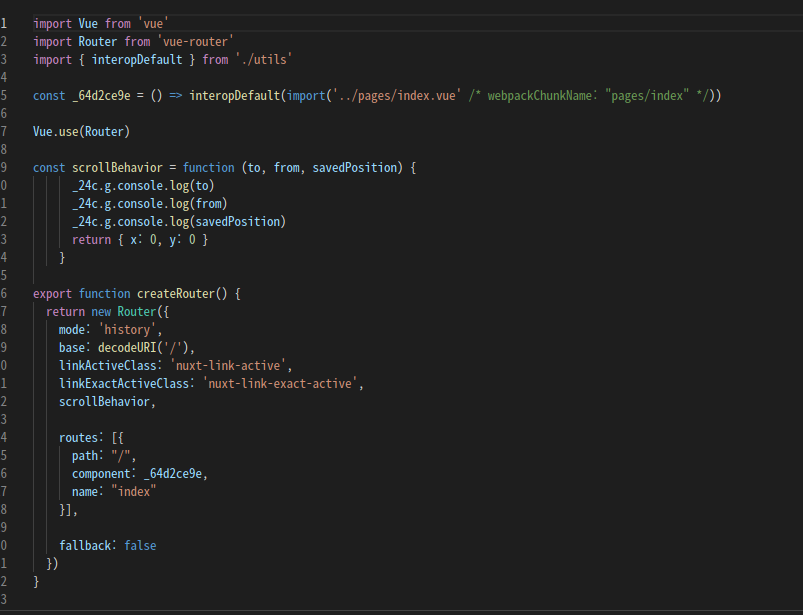Select the "index" route name string

pyautogui.click(x=132, y=491)
